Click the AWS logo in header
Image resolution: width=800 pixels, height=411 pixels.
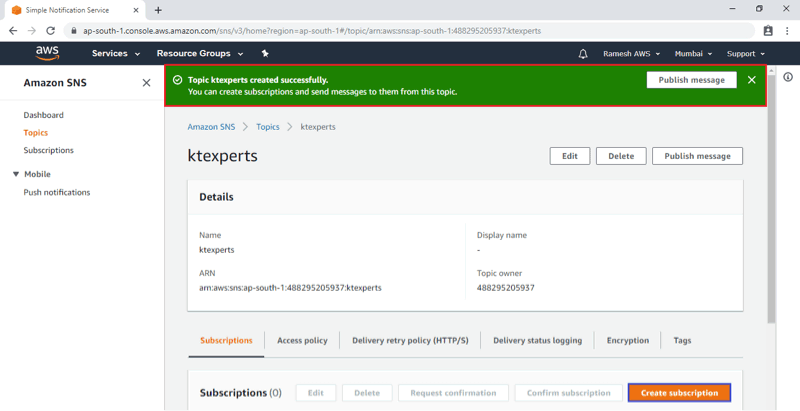pyautogui.click(x=47, y=53)
